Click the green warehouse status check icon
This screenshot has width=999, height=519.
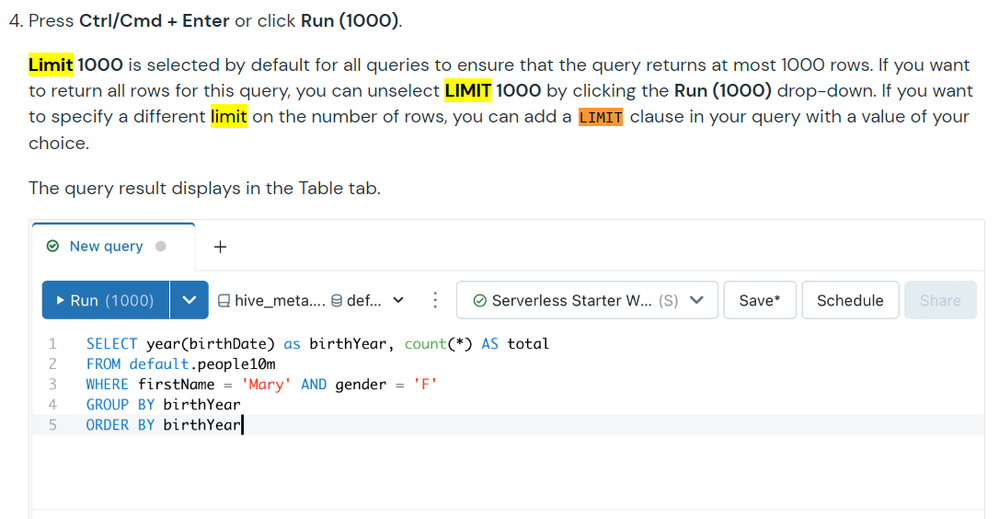tap(480, 300)
